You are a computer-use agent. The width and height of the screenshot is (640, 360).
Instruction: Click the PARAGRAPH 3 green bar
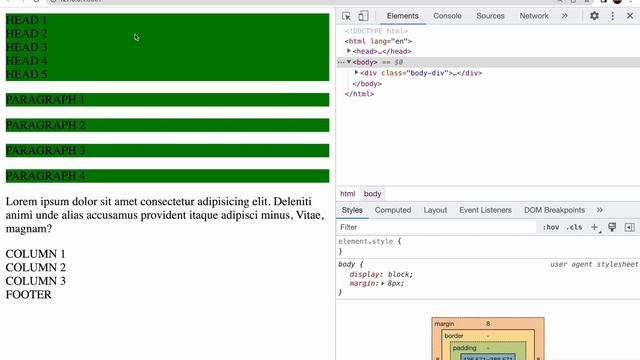[167, 151]
